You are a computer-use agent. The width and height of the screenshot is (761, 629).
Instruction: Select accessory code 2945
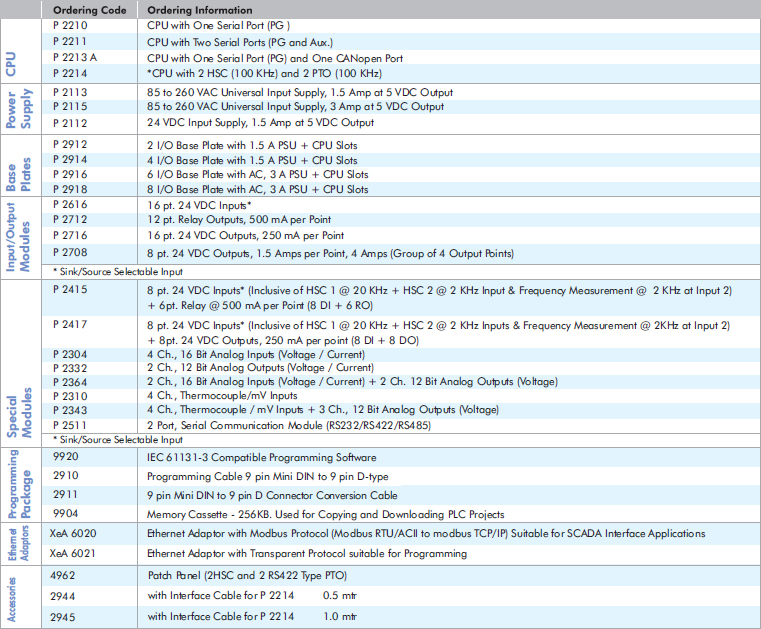pos(66,616)
